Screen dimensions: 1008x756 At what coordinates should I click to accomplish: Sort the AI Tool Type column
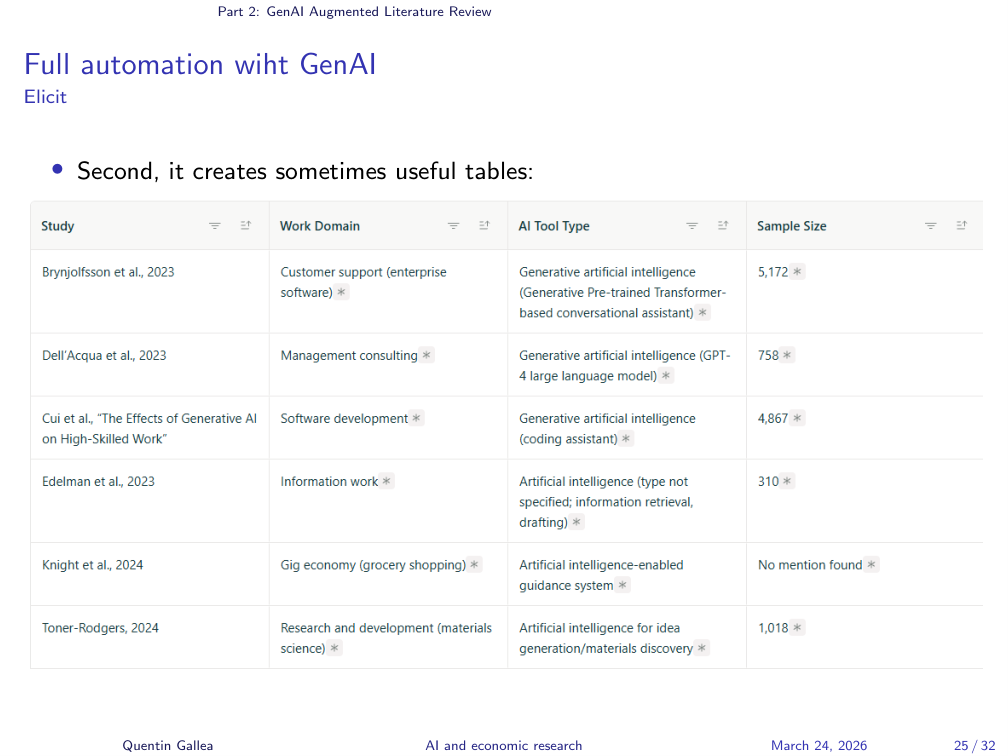(x=723, y=226)
